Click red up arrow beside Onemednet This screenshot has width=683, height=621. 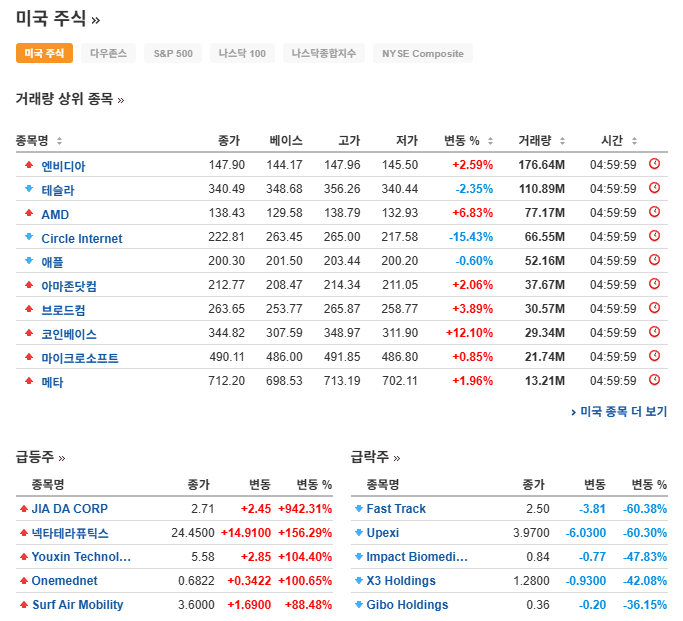coord(24,580)
